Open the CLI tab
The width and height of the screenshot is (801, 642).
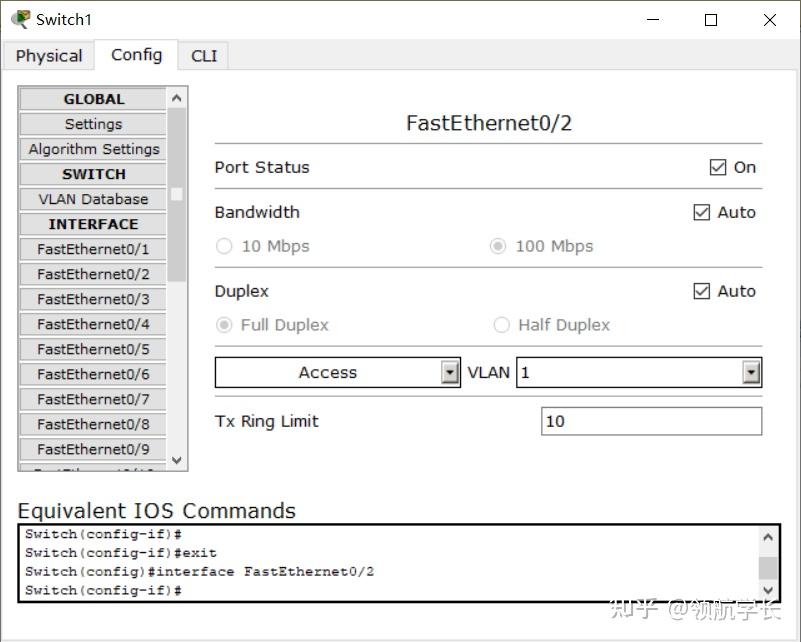coord(204,56)
